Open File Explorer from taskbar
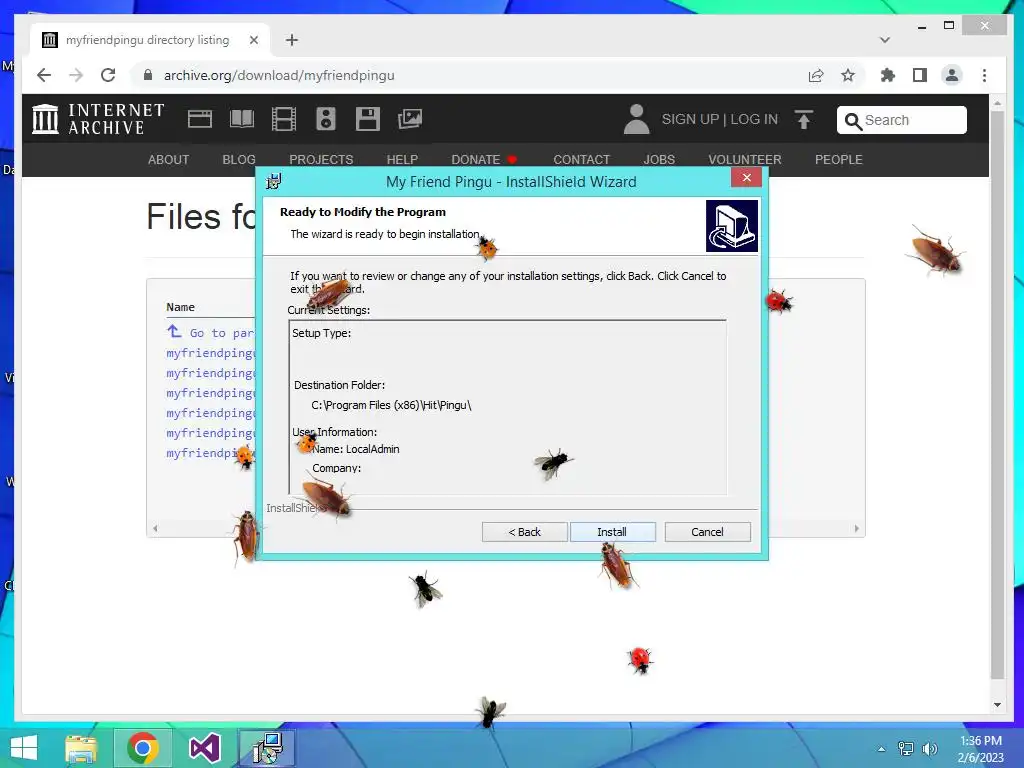1024x768 pixels. coord(81,748)
